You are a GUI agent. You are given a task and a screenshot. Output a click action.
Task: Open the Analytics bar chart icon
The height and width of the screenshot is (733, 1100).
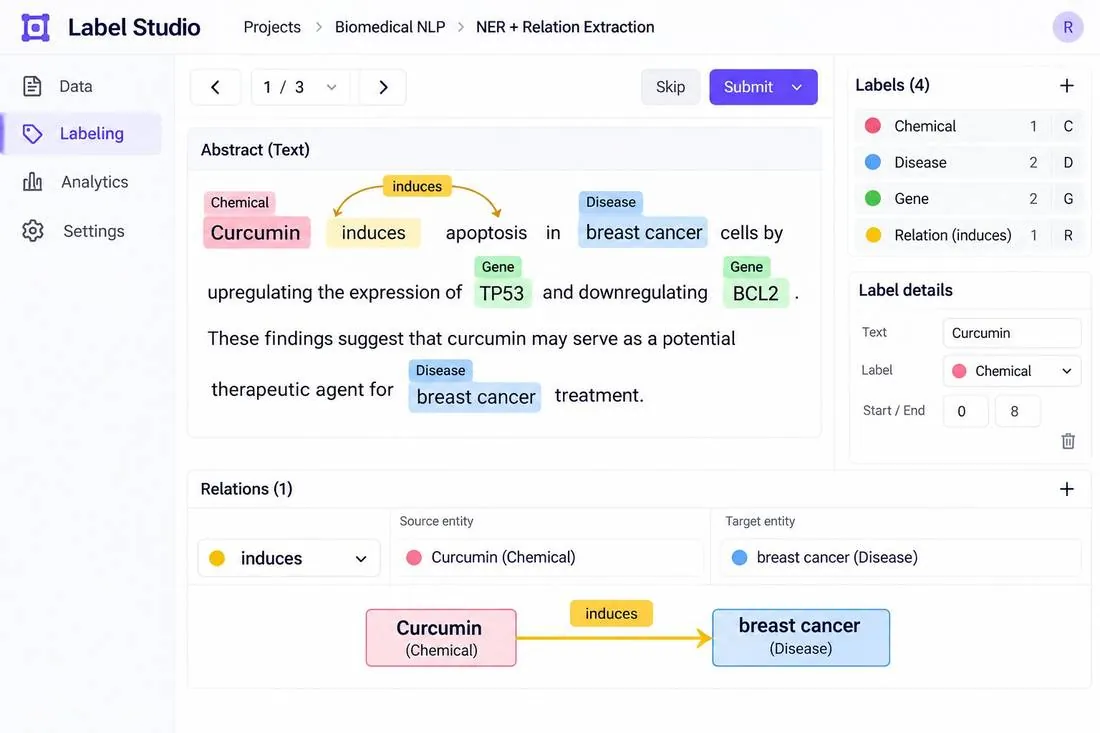click(32, 182)
